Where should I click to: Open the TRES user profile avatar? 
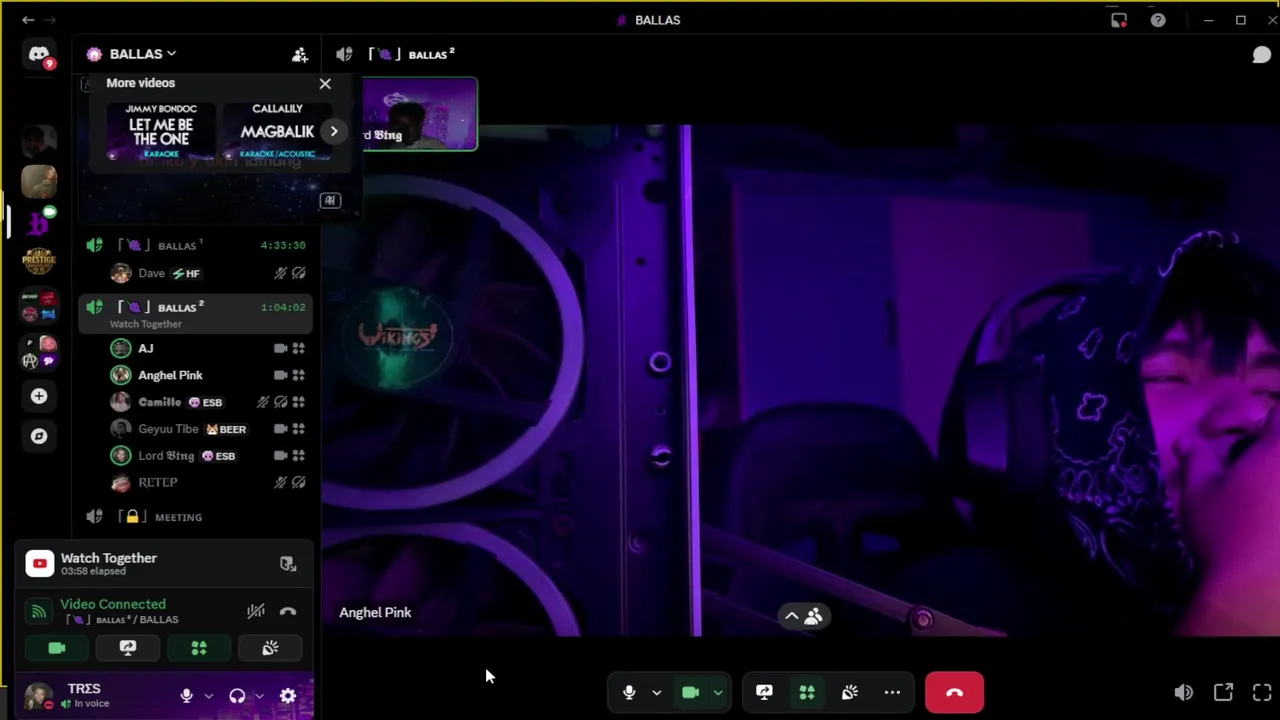point(39,696)
